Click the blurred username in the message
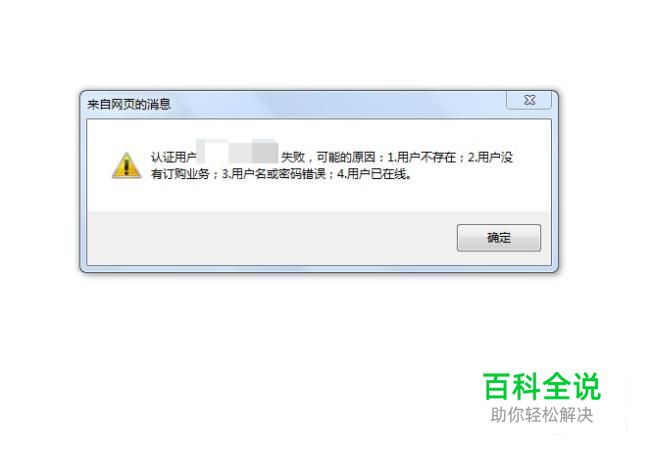The image size is (650, 458). tap(238, 151)
